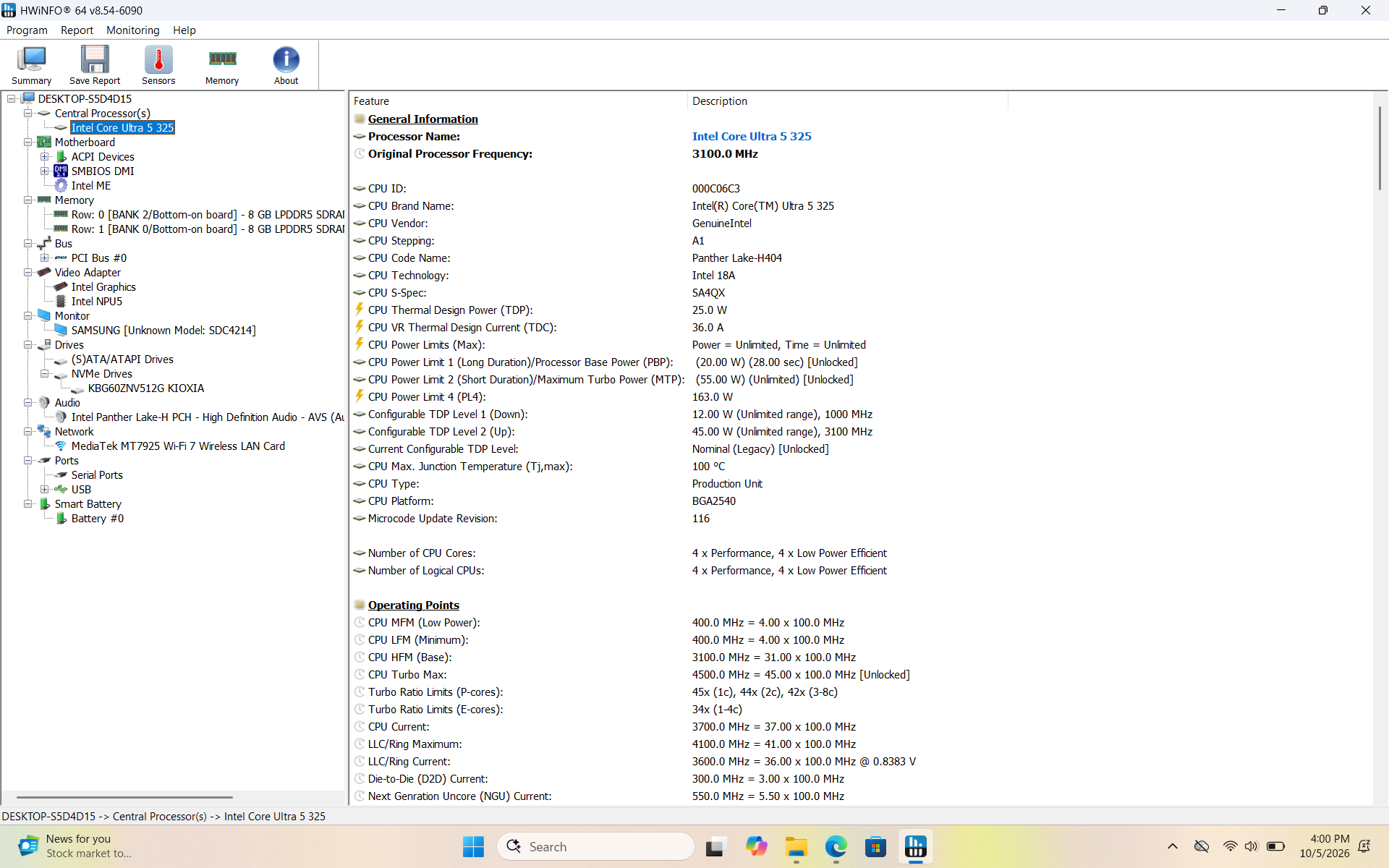Click File Explorer taskbar icon
Screen dimensions: 1389x868
796,846
